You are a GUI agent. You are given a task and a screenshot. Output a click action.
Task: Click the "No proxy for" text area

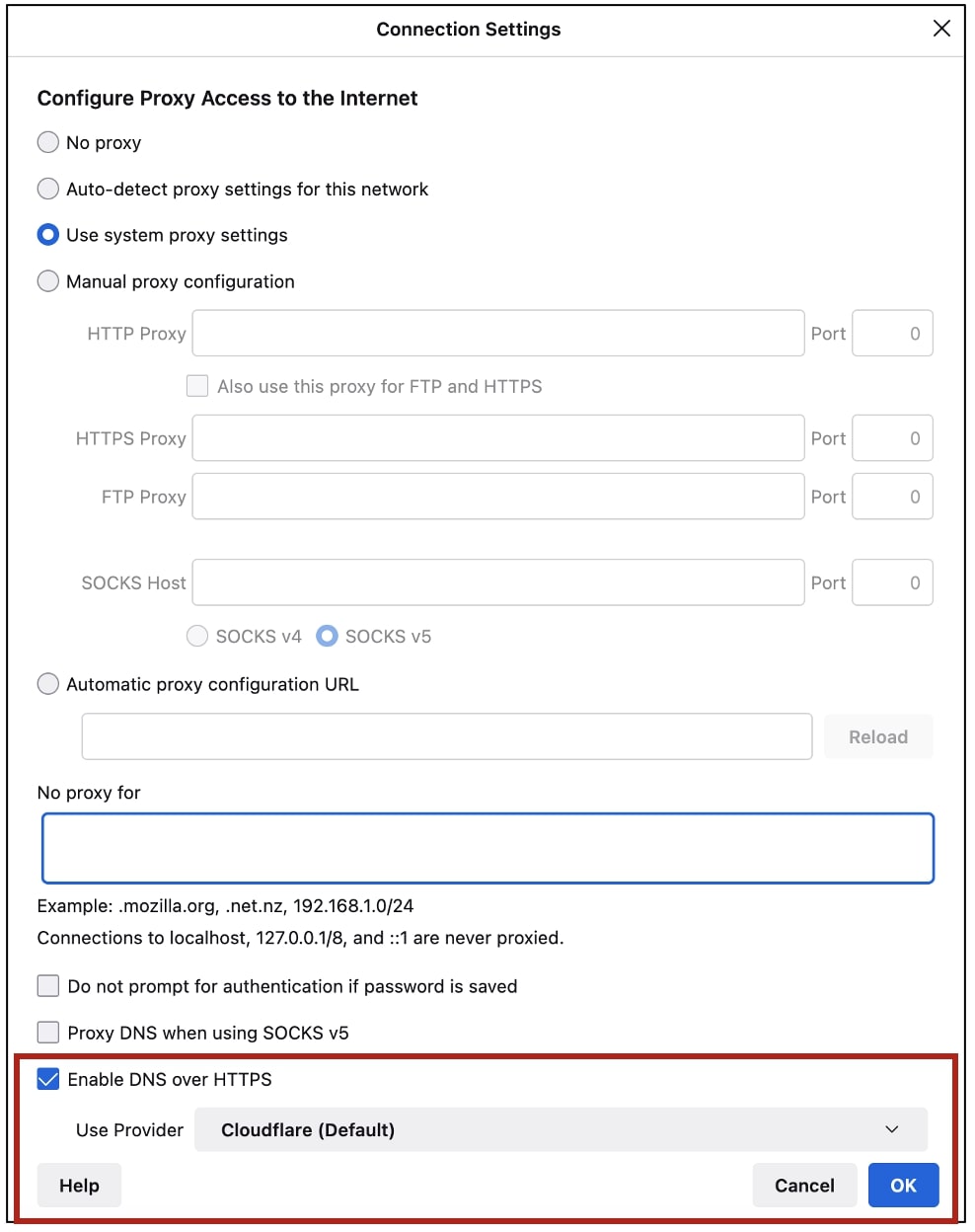pyautogui.click(x=487, y=847)
